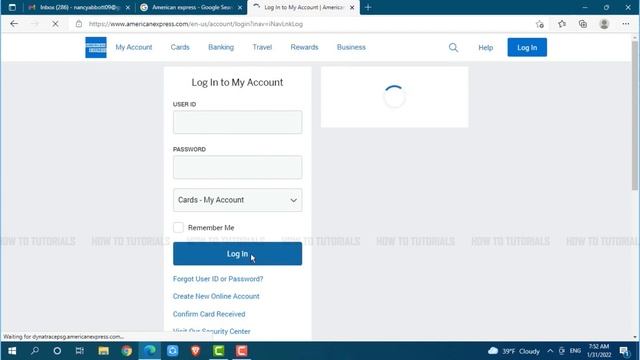
Task: Open Cortana from the taskbar
Action: point(57,351)
